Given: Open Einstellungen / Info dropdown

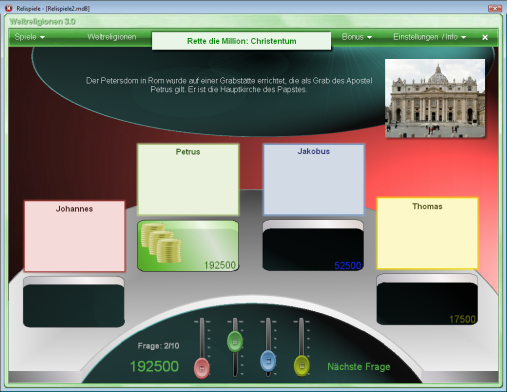Looking at the screenshot, I should click(x=429, y=37).
